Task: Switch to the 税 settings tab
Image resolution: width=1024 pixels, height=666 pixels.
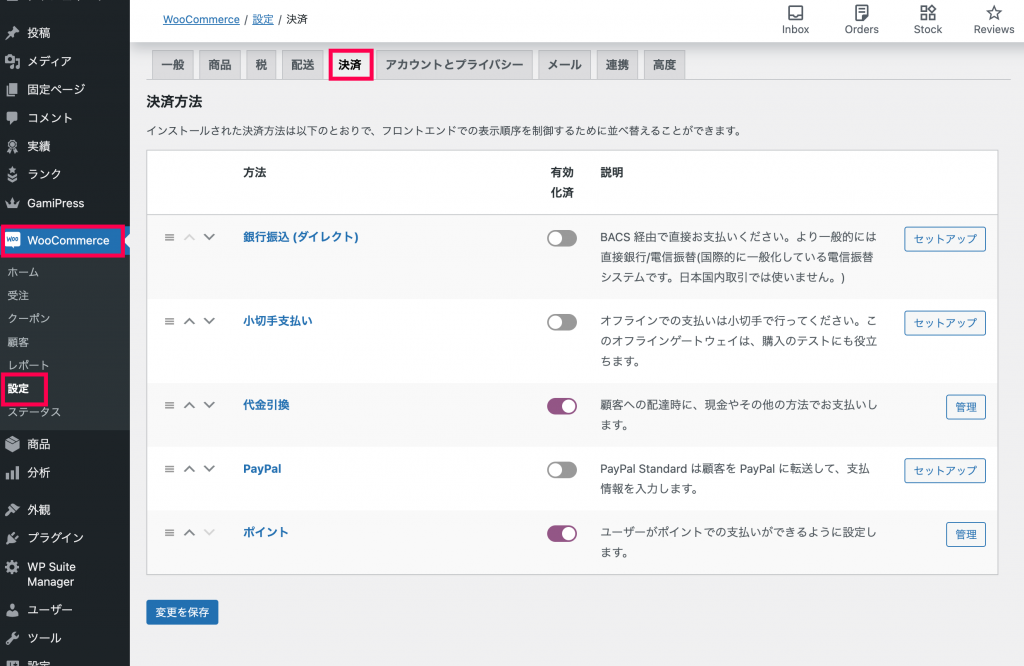Action: point(261,65)
